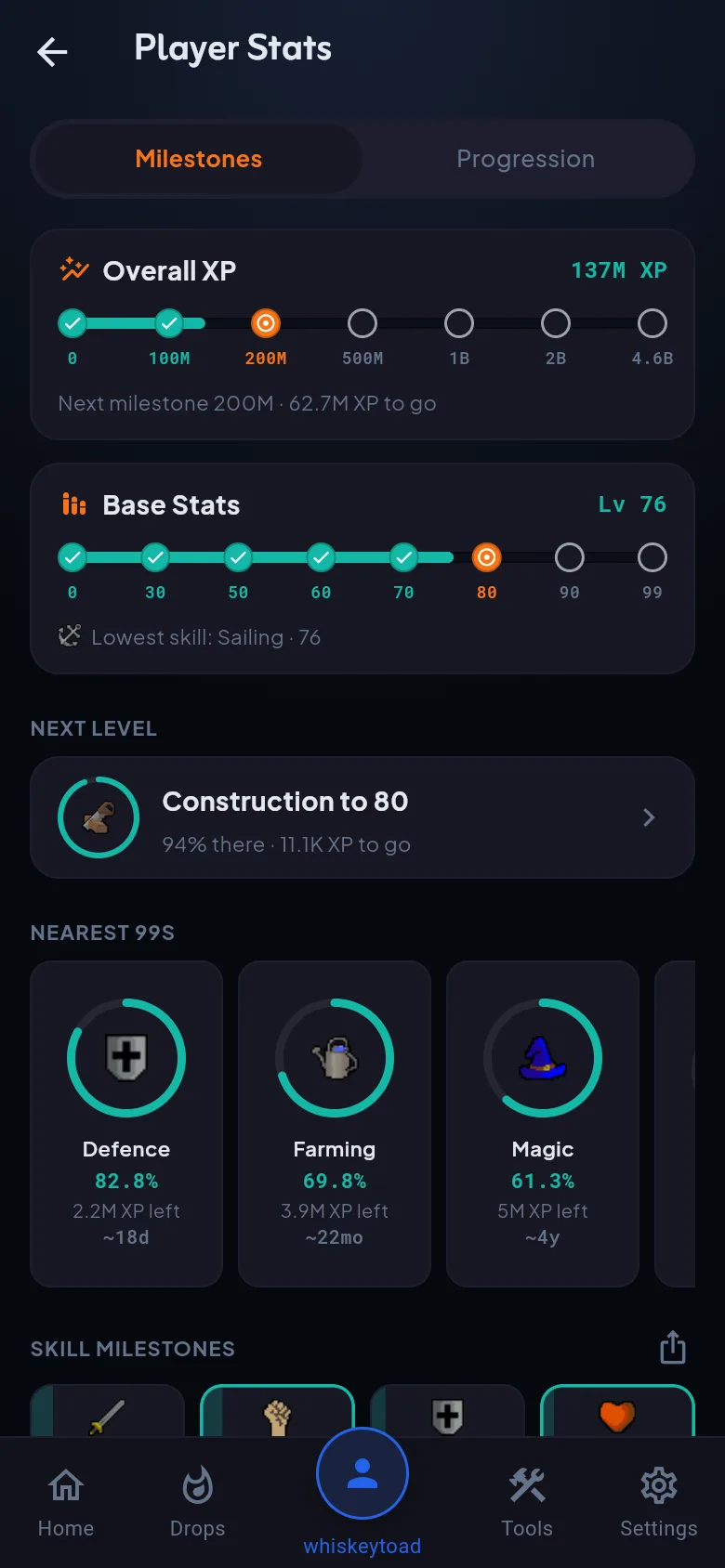Tap the Farming watering can card
Screen dimensions: 725x1568
click(x=335, y=1124)
